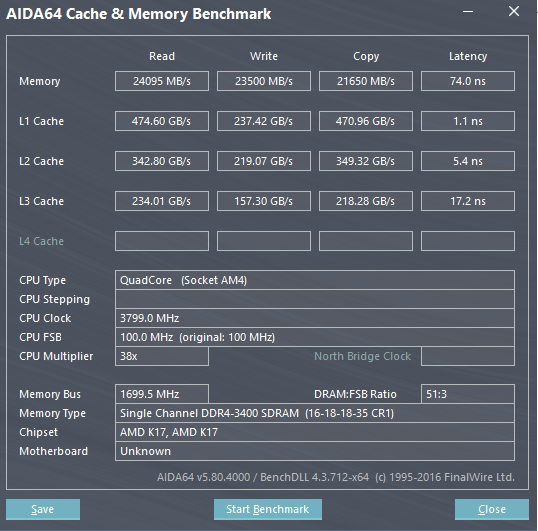Click the Memory Write 23500 MB/s field

click(x=264, y=81)
